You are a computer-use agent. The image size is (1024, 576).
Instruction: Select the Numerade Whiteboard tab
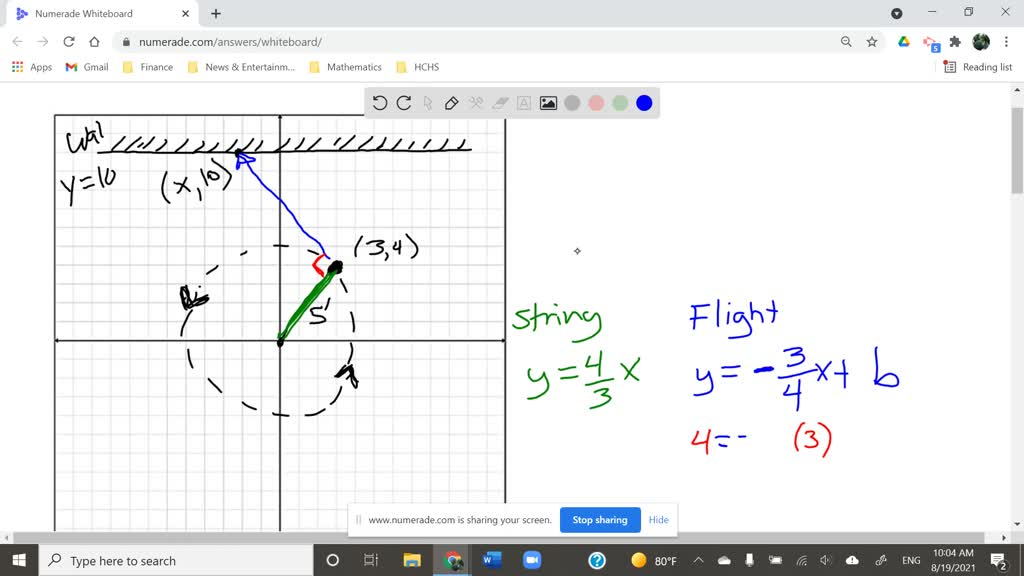(101, 14)
